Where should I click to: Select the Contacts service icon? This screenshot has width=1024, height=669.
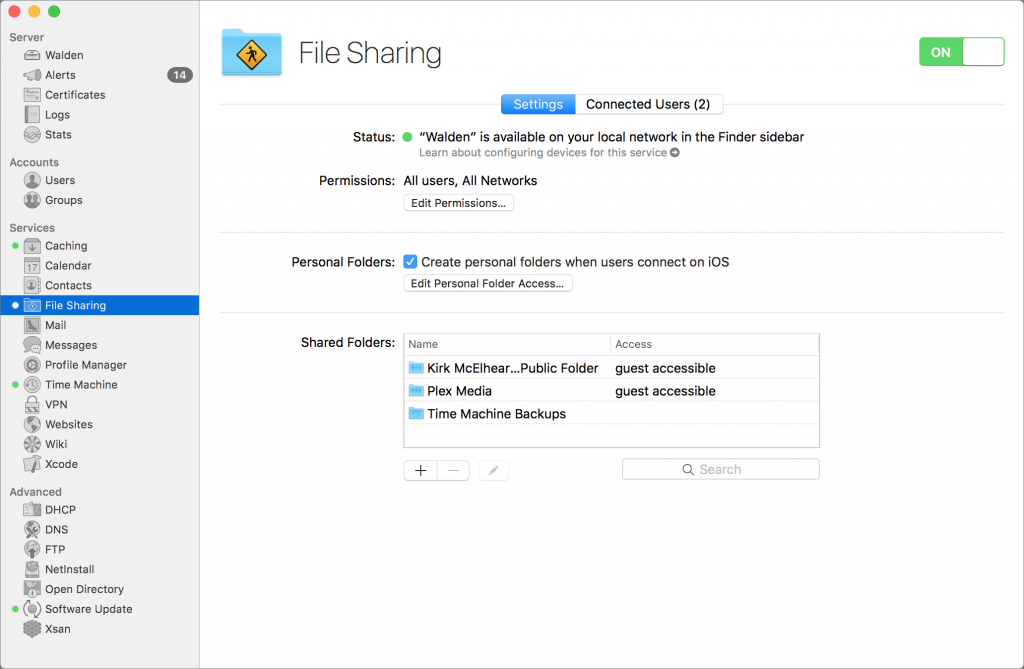(32, 286)
